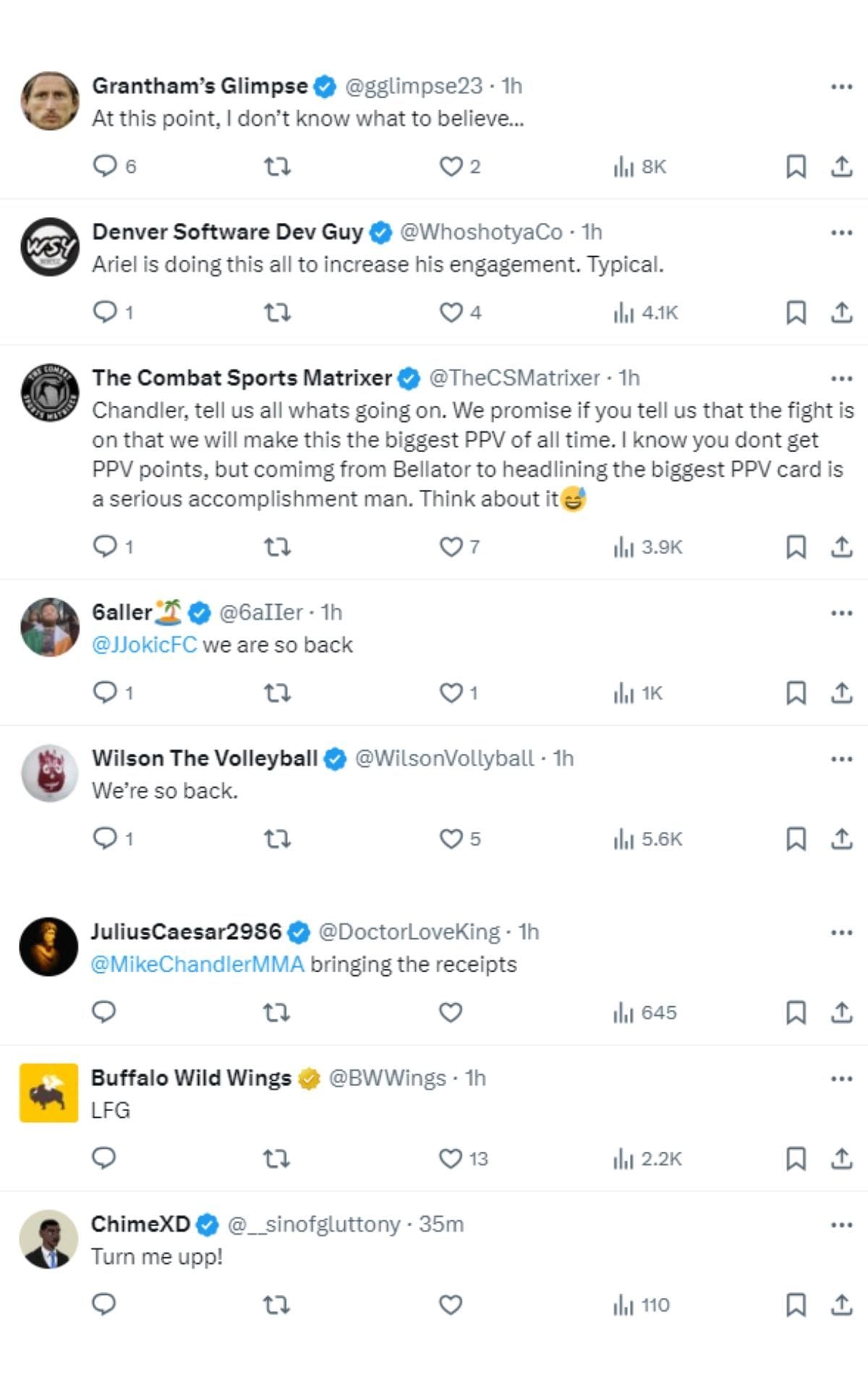
Task: Open more options for Buffalo Wild Wings tweet
Action: pos(841,1079)
